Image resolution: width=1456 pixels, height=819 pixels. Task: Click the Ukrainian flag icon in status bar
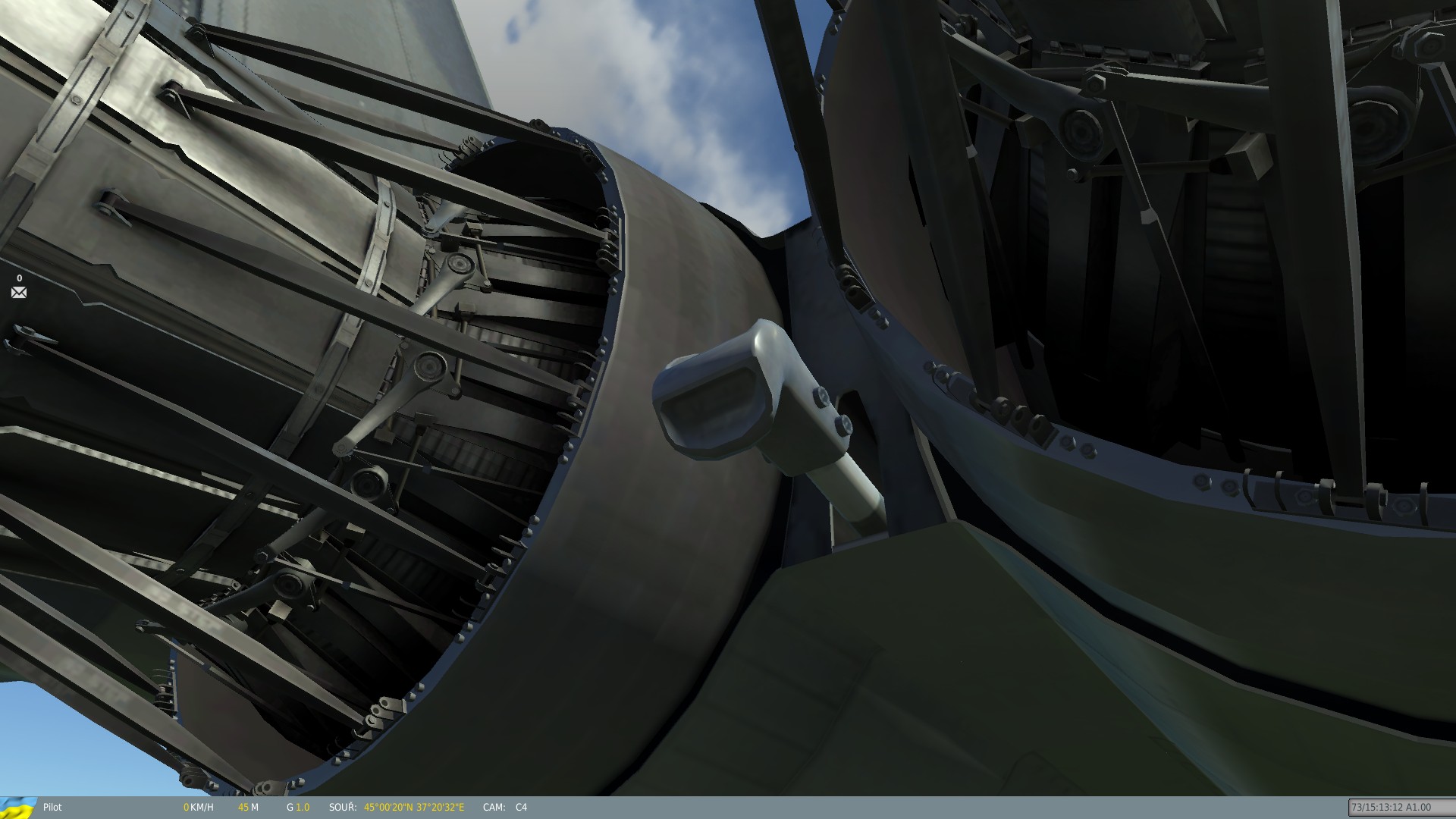tap(18, 808)
